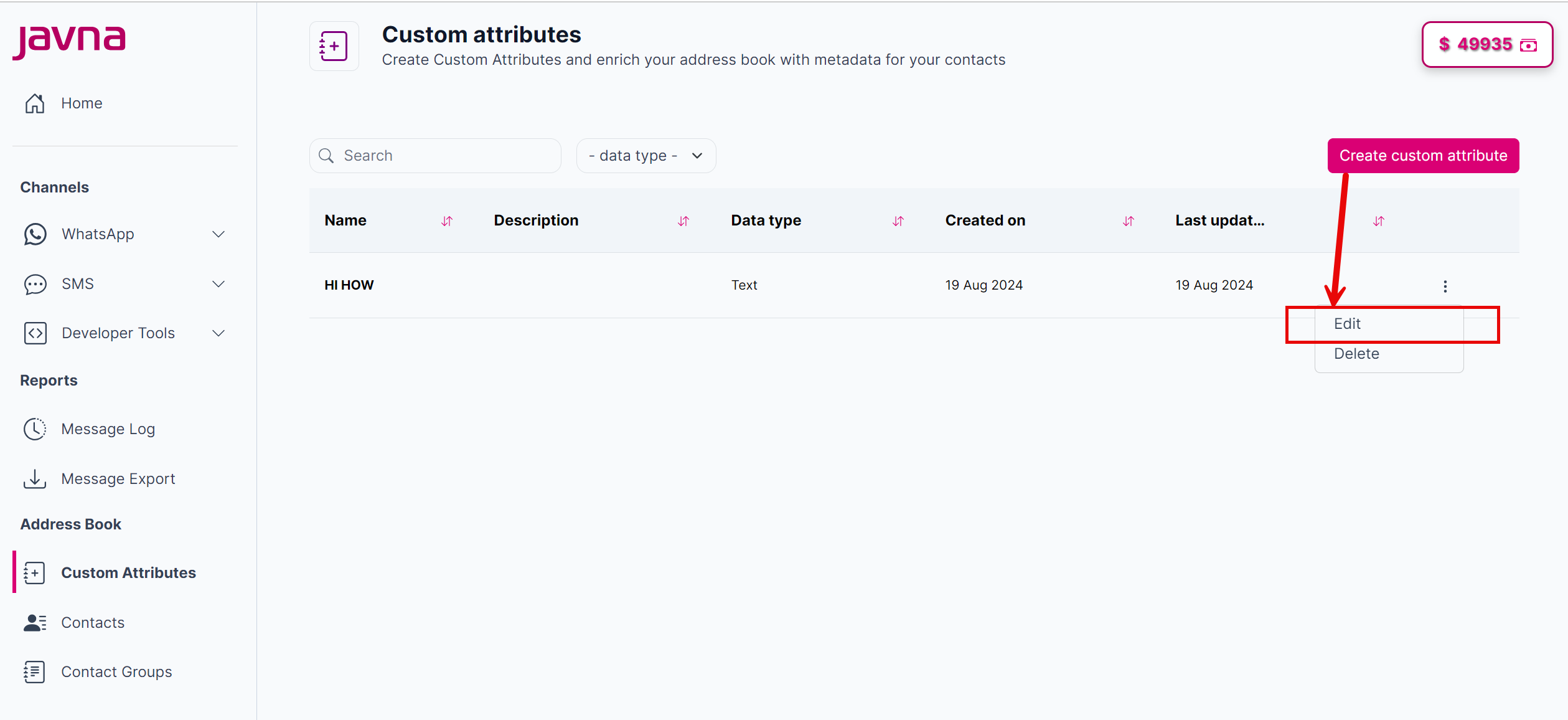The width and height of the screenshot is (1568, 720).
Task: Open Message Log clock icon
Action: pos(35,429)
